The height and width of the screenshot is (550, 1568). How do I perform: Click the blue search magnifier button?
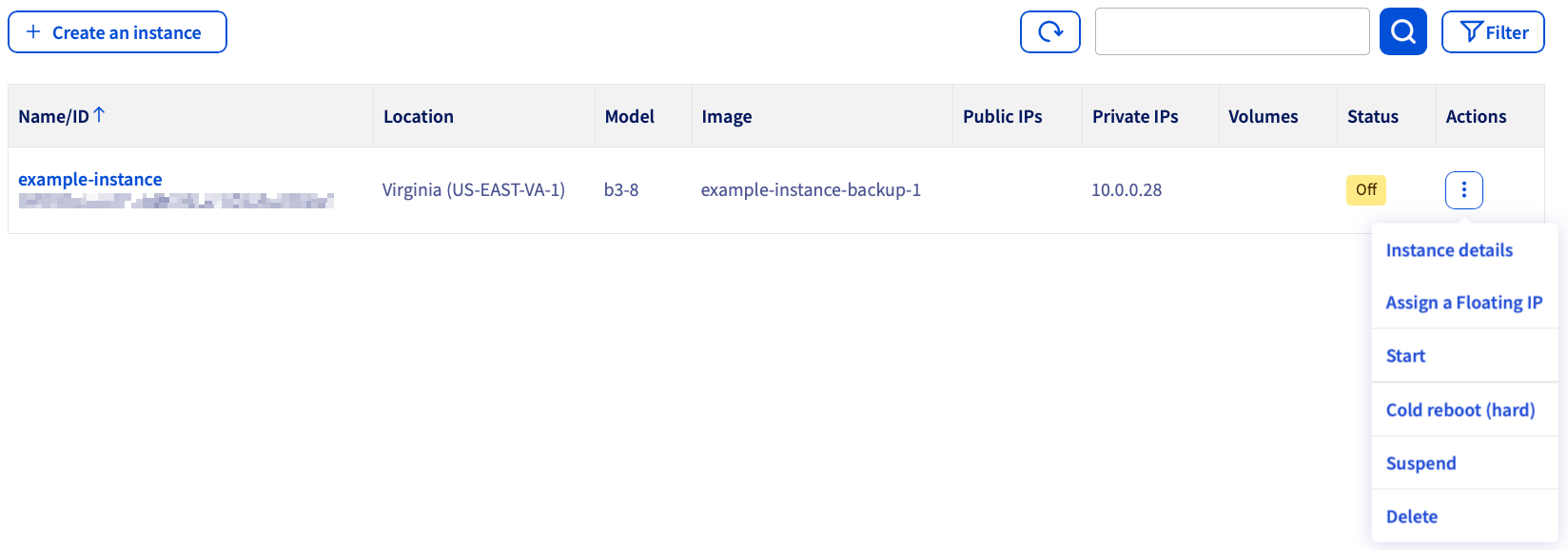point(1403,32)
